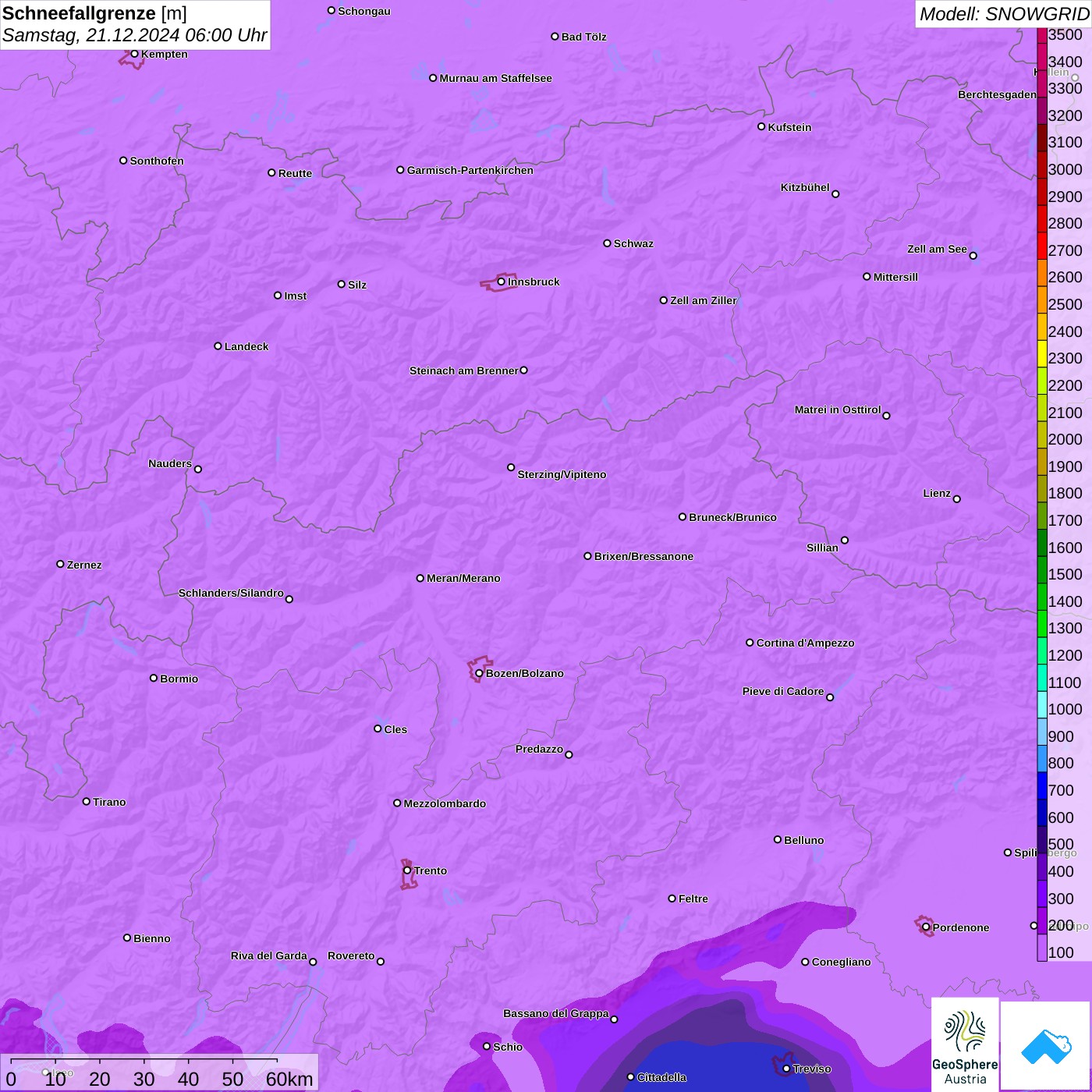
Task: Click the Mezzolombardo label
Action: coord(445,803)
